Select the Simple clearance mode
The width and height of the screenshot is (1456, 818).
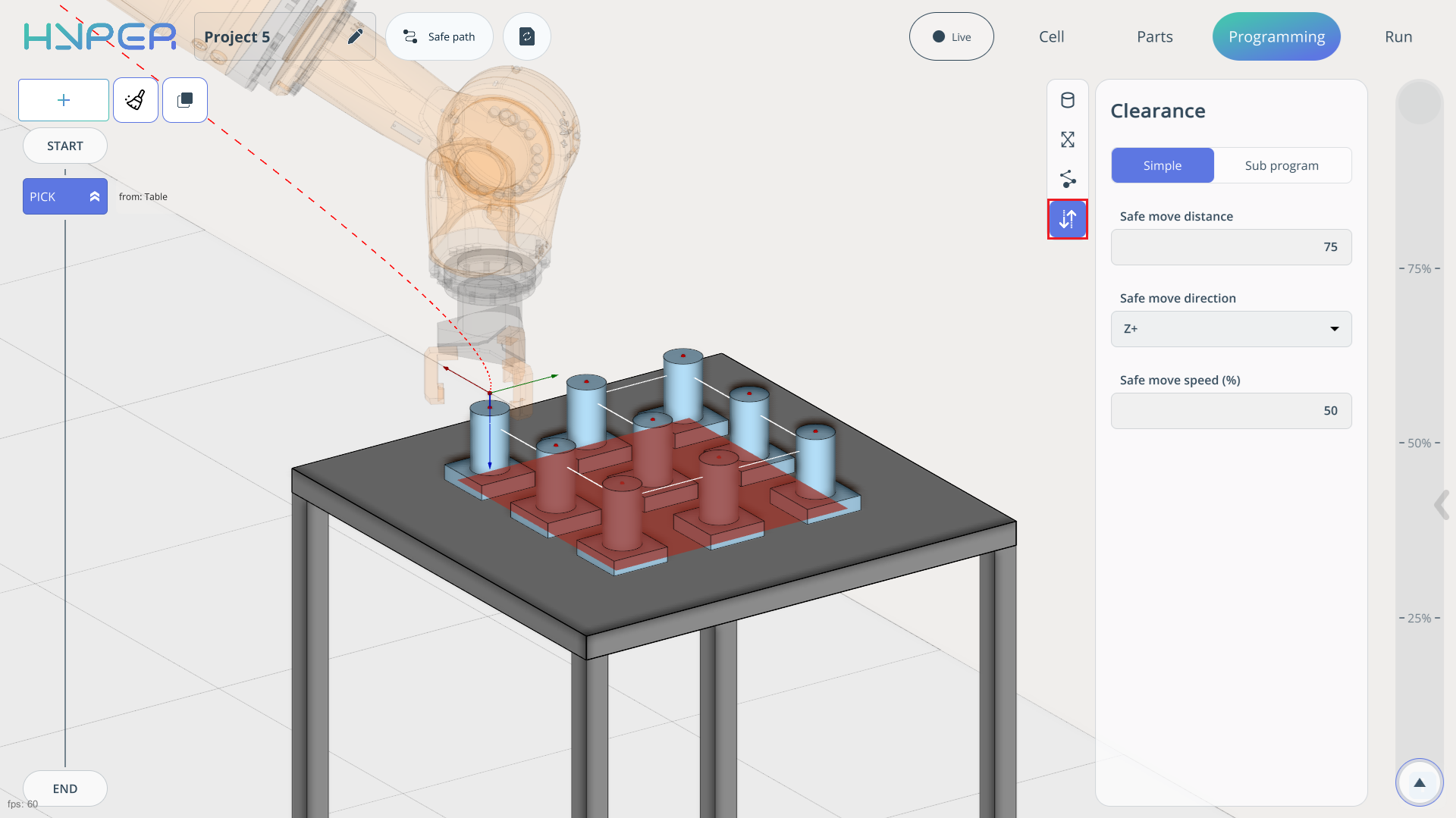tap(1163, 165)
